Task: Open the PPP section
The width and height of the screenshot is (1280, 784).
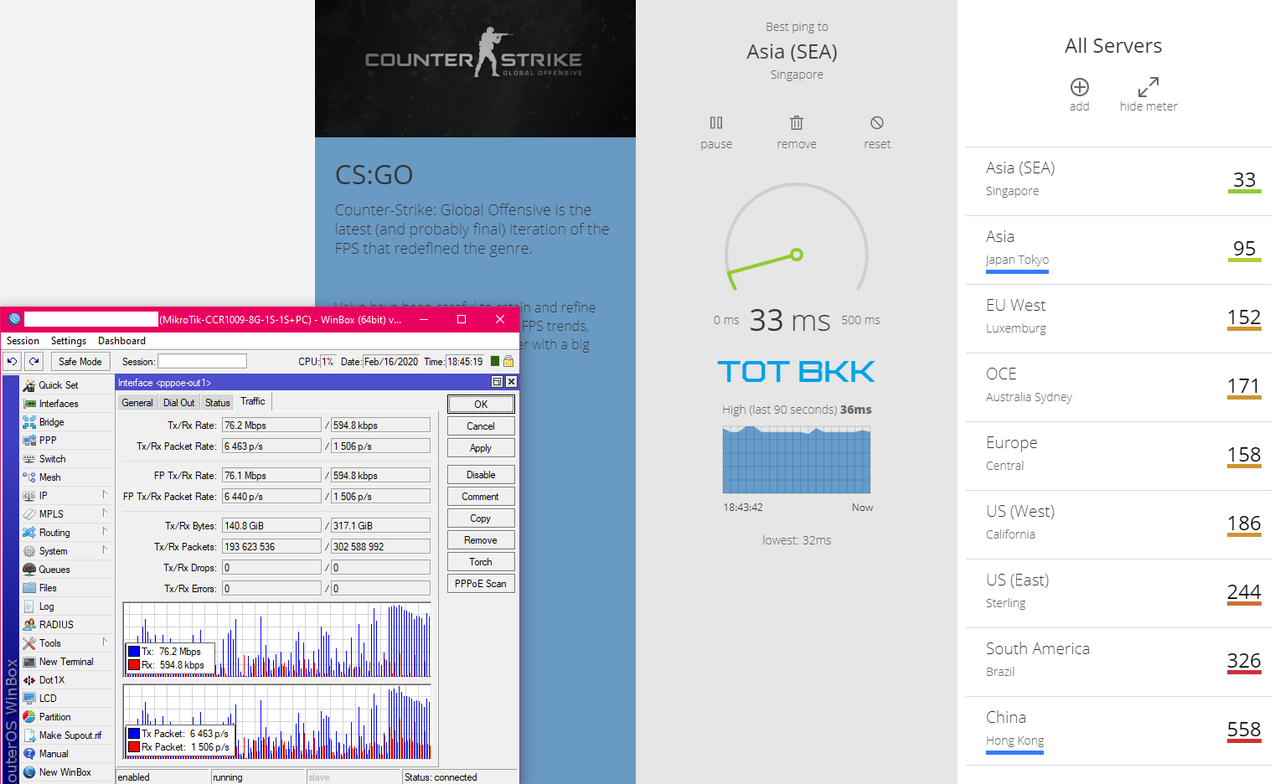Action: coord(47,440)
